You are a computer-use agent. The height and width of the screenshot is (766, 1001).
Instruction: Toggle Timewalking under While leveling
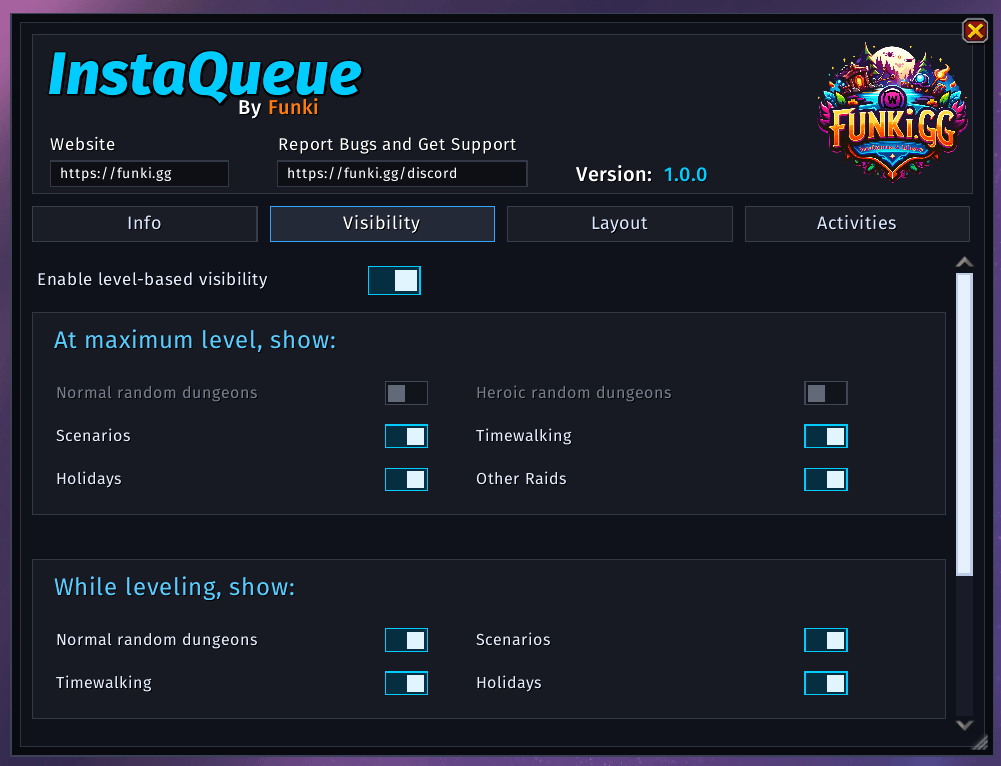coord(406,683)
